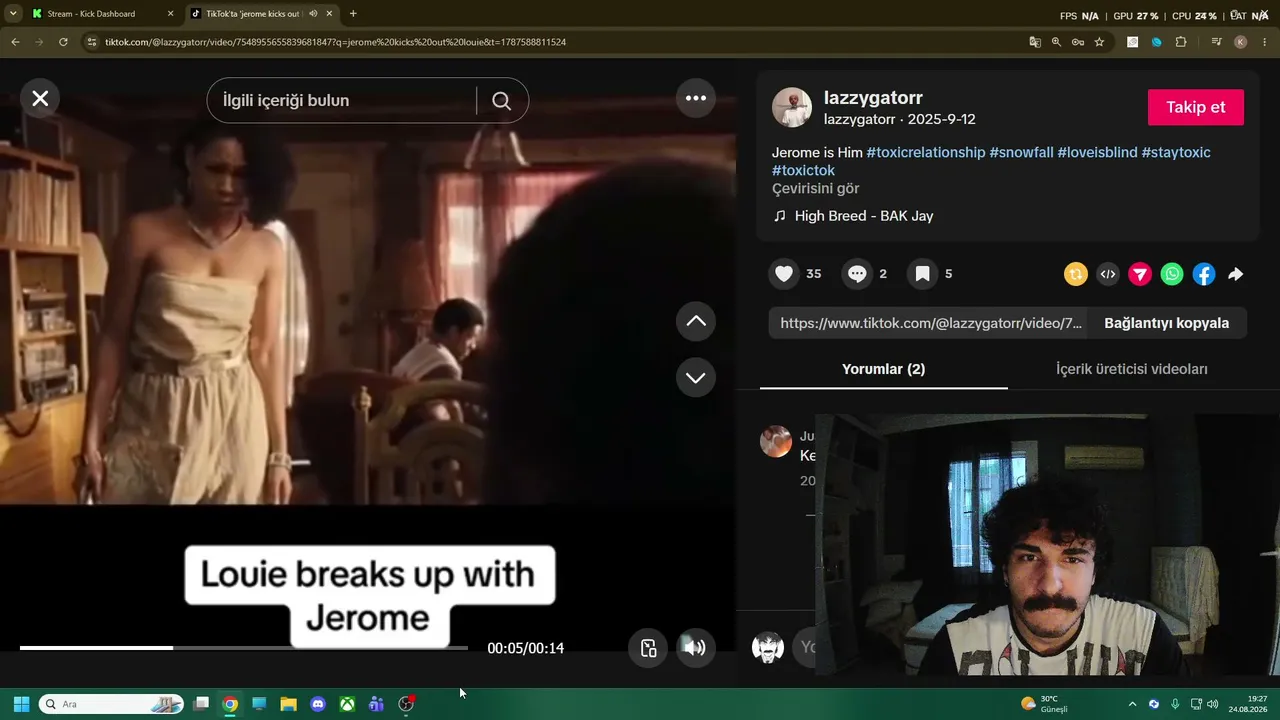The width and height of the screenshot is (1280, 720).
Task: Go to previous video with up chevron
Action: click(x=696, y=321)
